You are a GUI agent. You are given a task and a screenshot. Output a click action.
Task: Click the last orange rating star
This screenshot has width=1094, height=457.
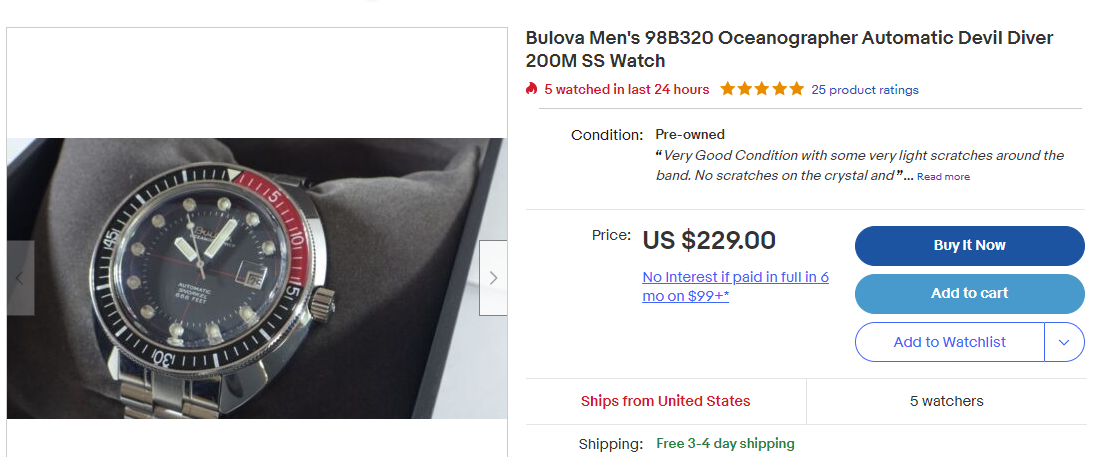[x=796, y=89]
